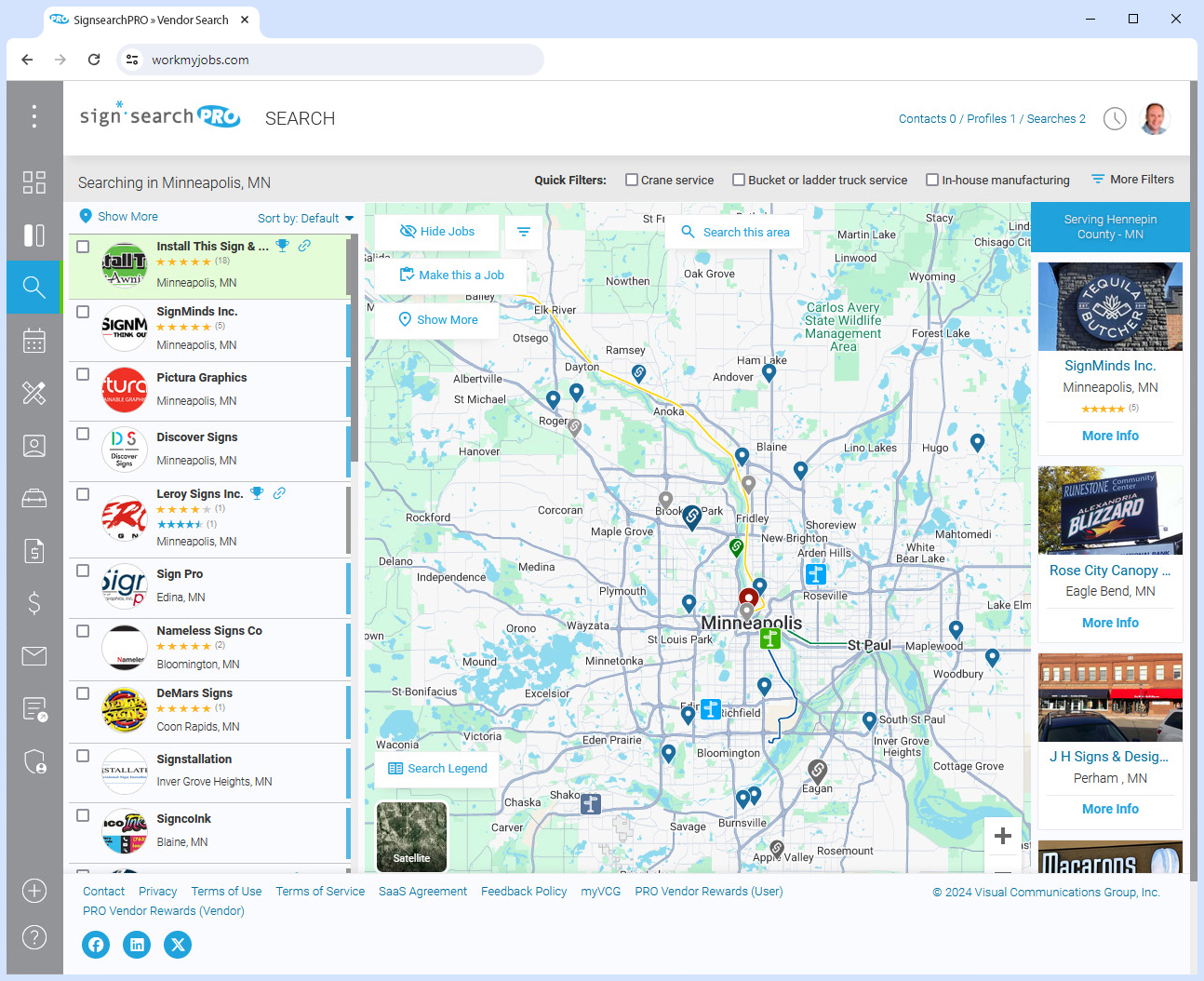1204x981 pixels.
Task: Open the recent history clock icon
Action: pos(1115,119)
